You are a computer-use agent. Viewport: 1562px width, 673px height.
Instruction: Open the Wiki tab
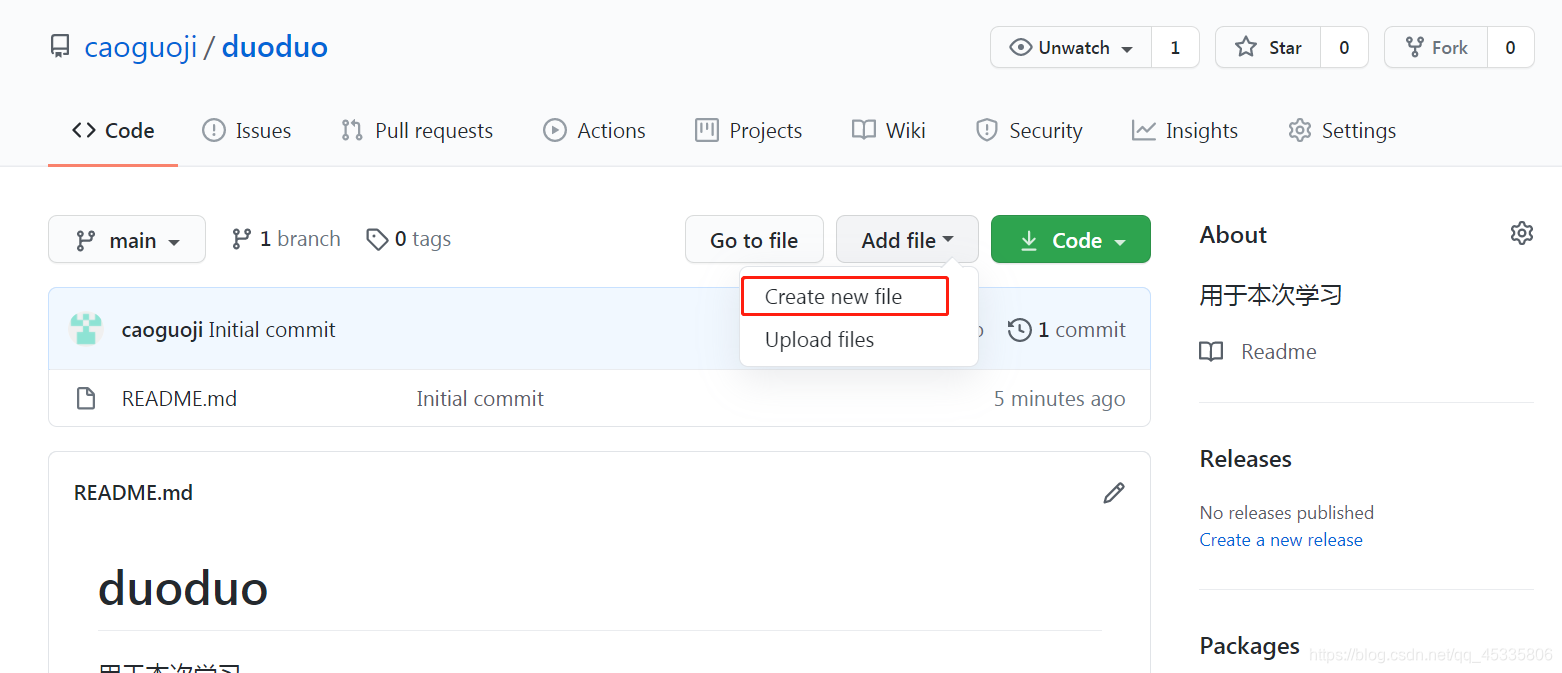click(x=889, y=131)
